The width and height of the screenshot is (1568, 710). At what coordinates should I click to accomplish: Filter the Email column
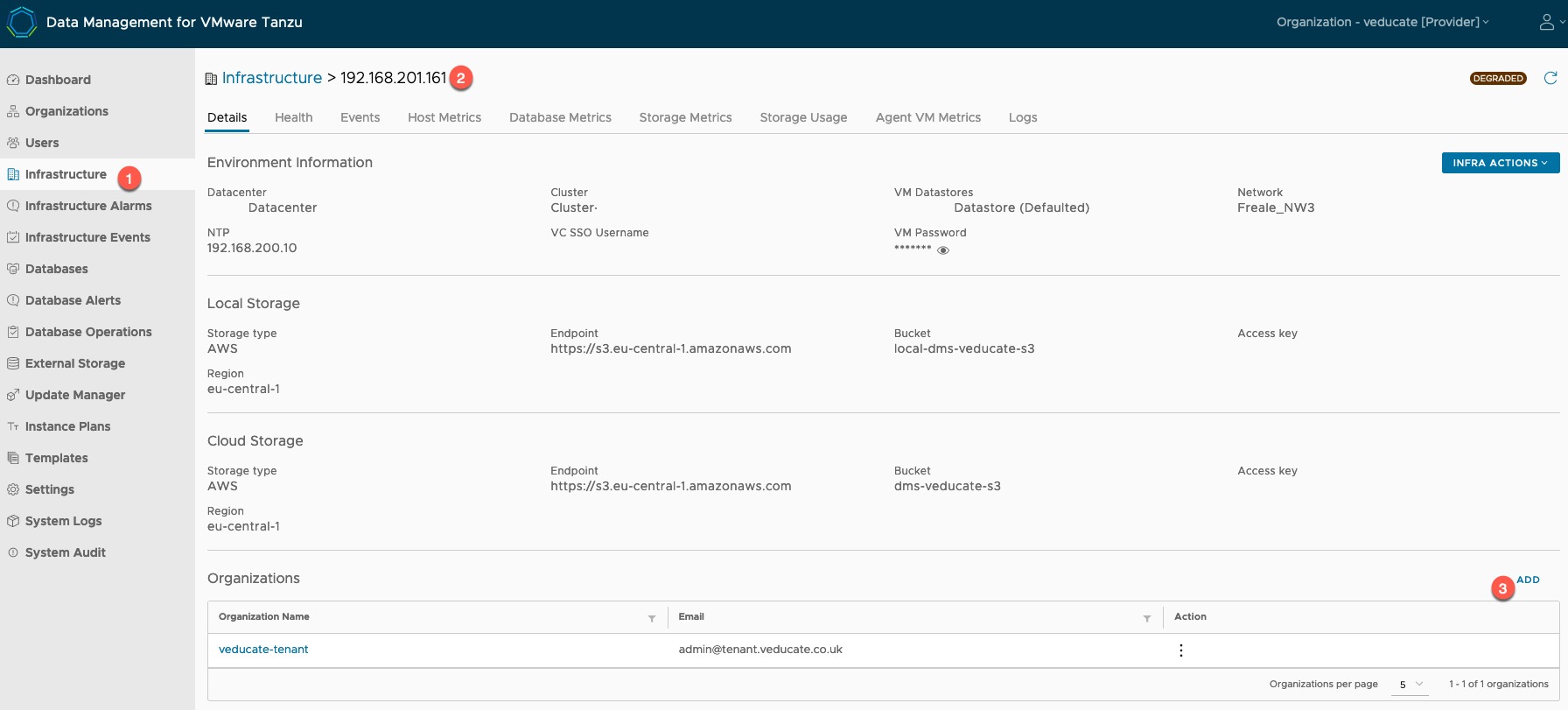[1147, 618]
